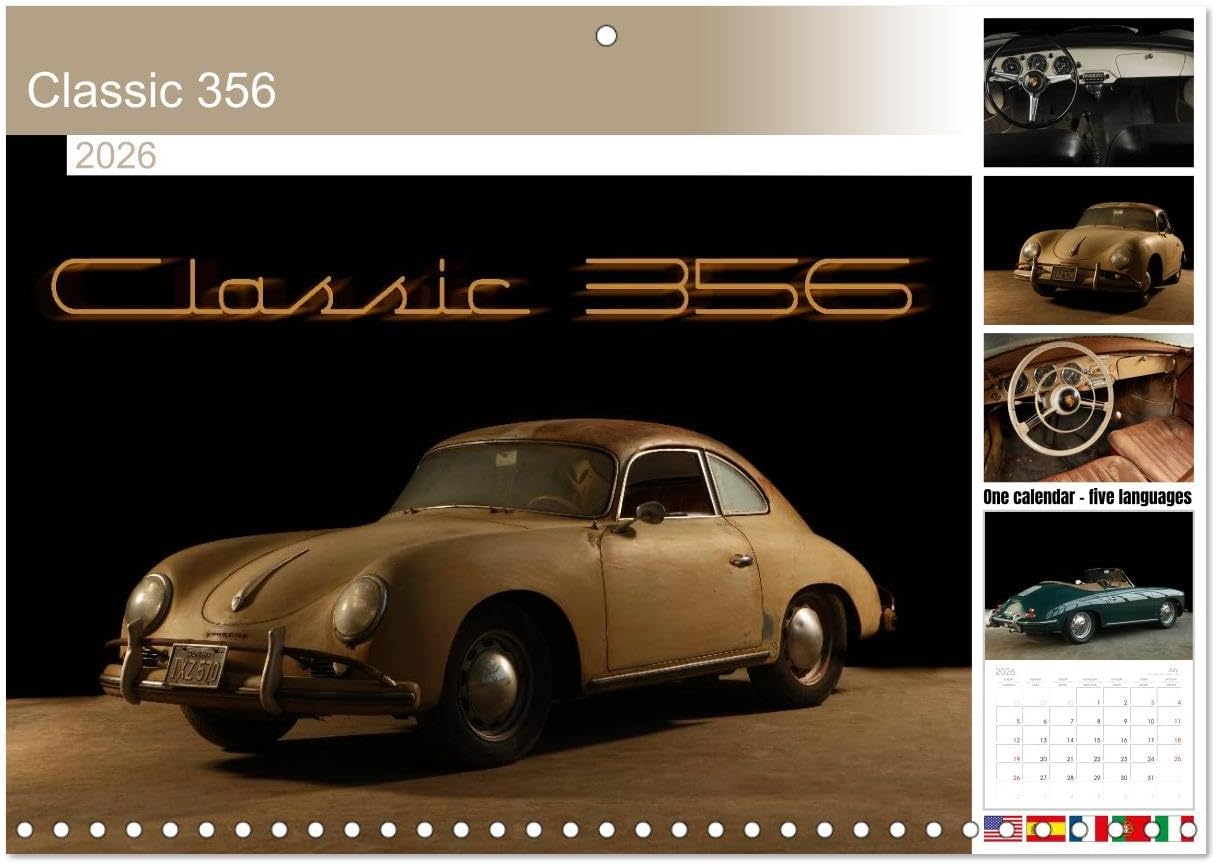Click the July 2026 sample calendar page

tap(1089, 734)
